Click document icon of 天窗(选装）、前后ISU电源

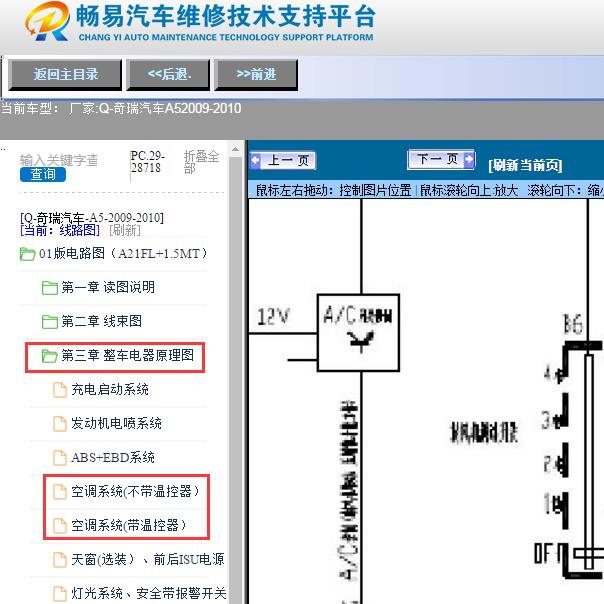click(59, 559)
